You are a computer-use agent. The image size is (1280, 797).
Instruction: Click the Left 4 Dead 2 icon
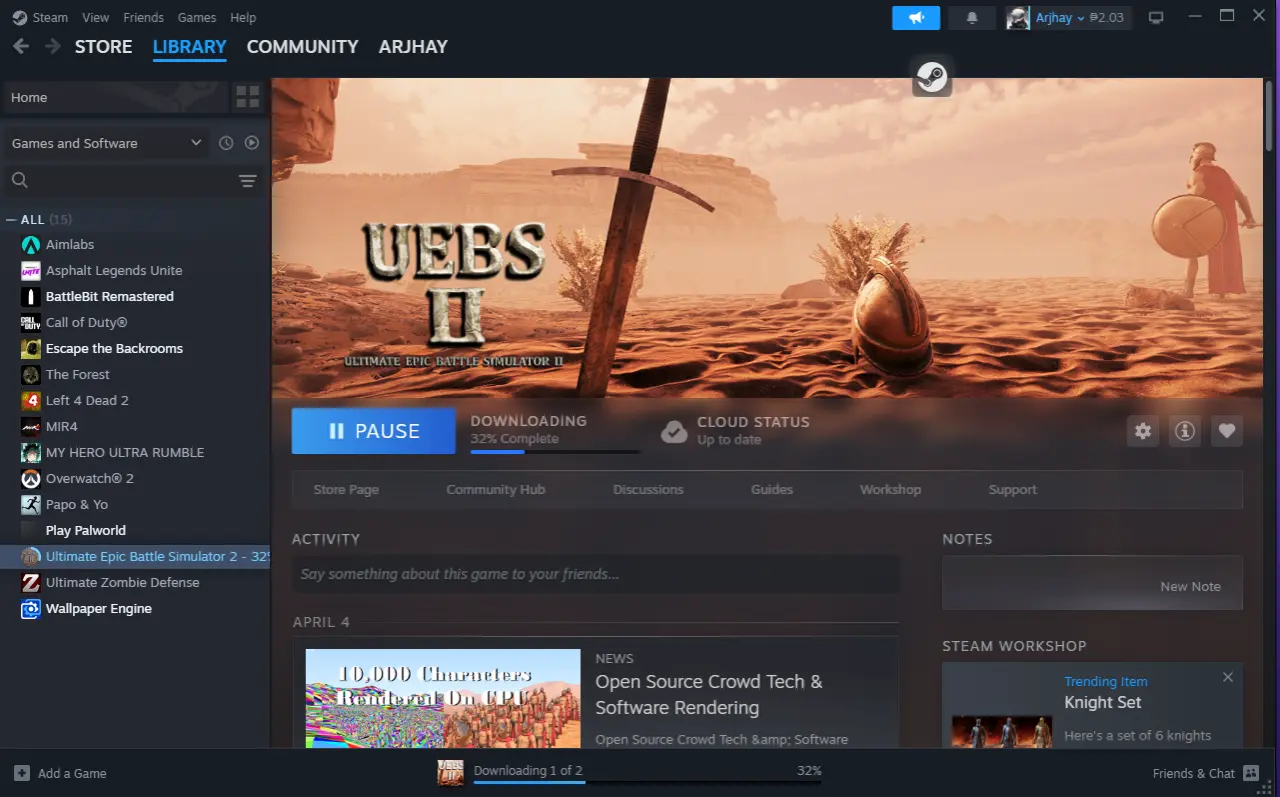31,400
